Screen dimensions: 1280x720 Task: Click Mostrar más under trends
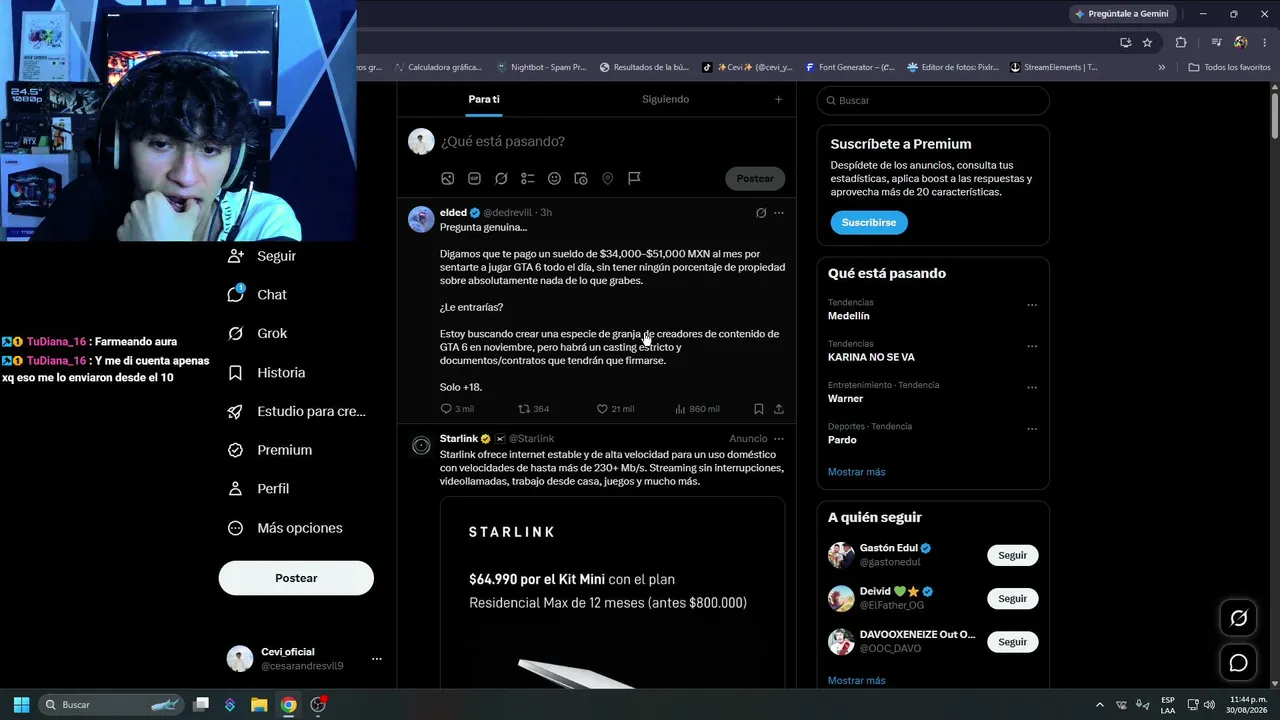pyautogui.click(x=856, y=472)
